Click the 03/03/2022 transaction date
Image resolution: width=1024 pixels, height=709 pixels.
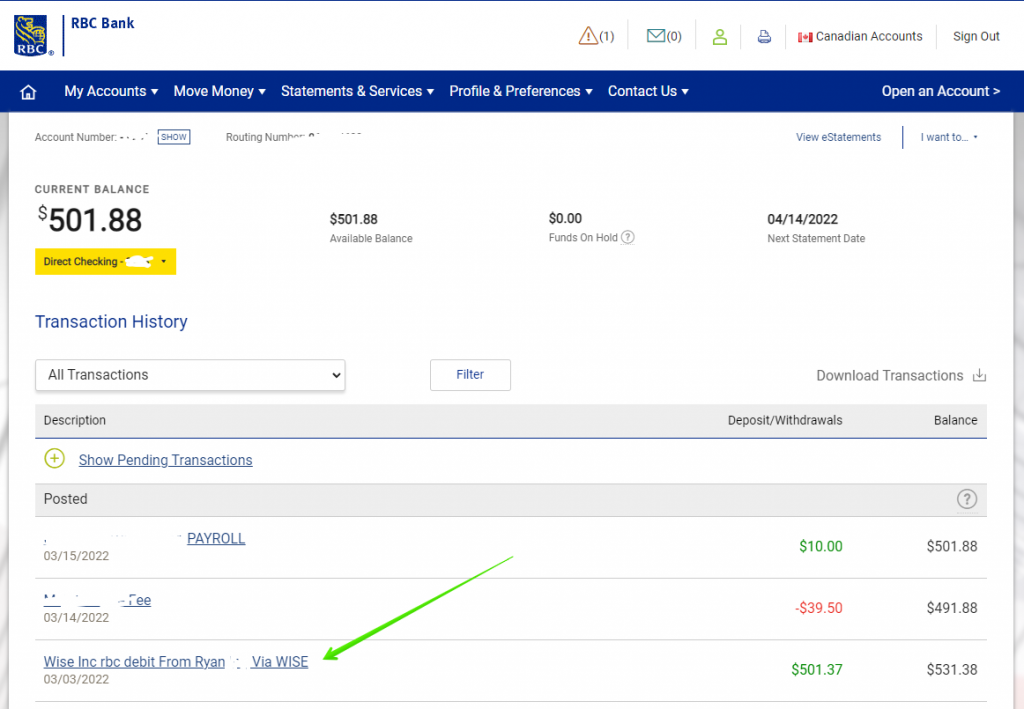point(76,680)
